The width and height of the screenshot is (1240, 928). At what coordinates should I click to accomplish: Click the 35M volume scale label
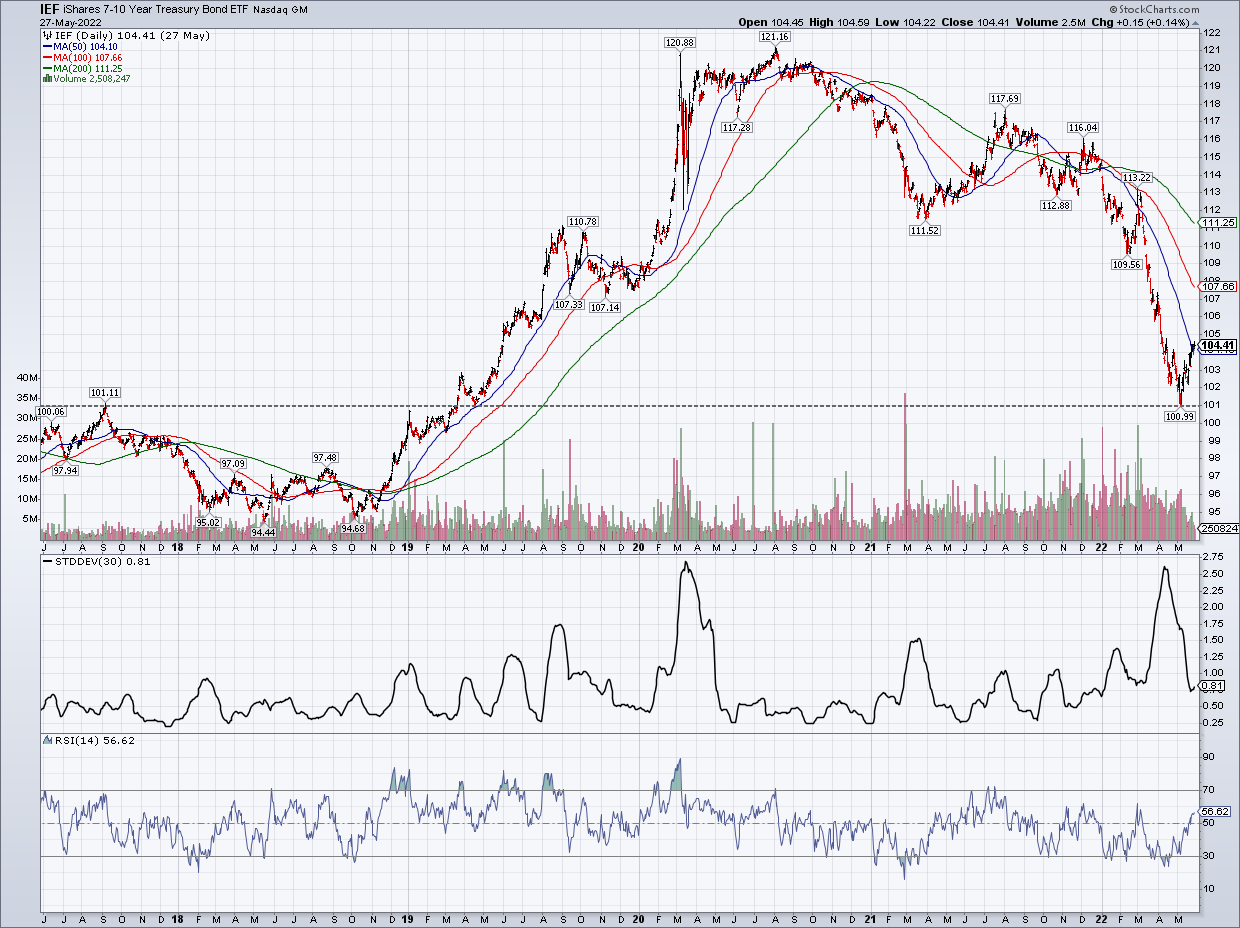point(27,397)
